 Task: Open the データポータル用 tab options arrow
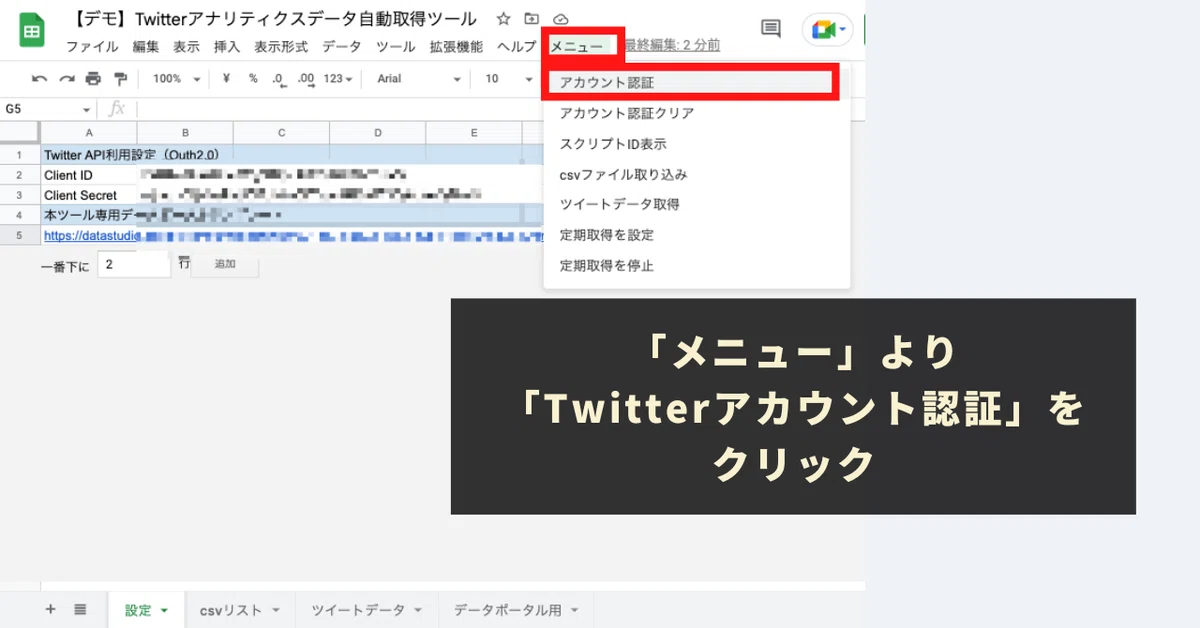click(574, 610)
